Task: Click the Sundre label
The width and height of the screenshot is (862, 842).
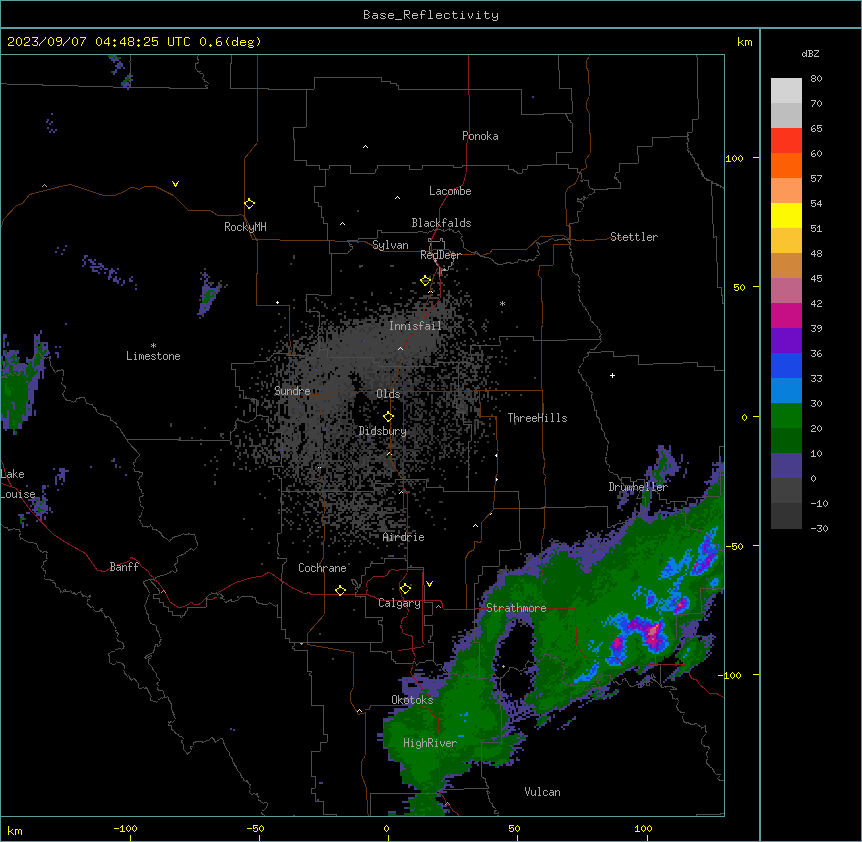Action: (292, 391)
